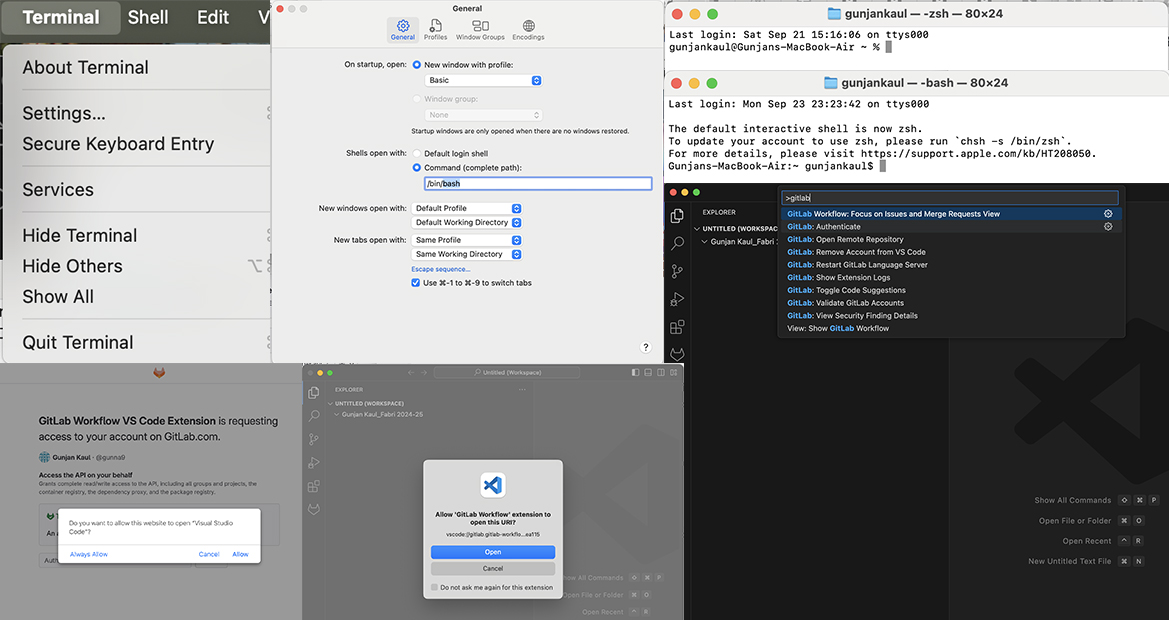Viewport: 1169px width, 620px height.
Task: Click the help question mark in Terminal settings
Action: [x=646, y=347]
